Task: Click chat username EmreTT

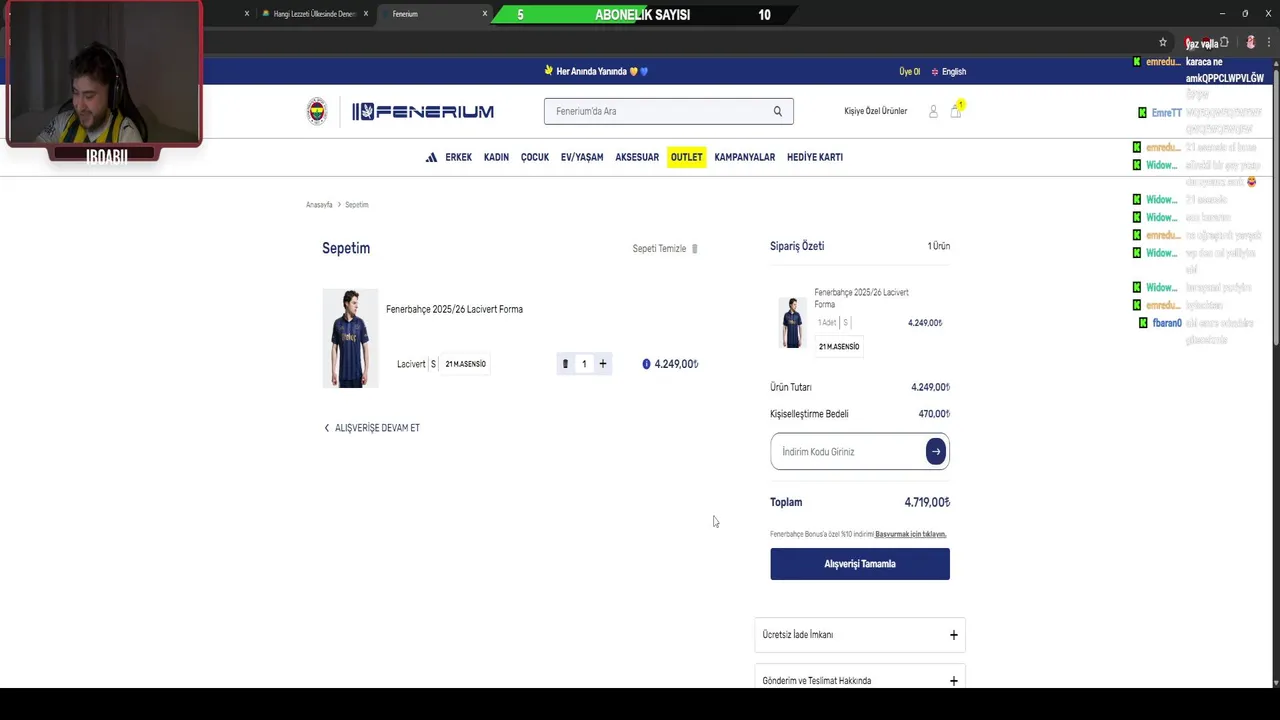Action: [1166, 113]
